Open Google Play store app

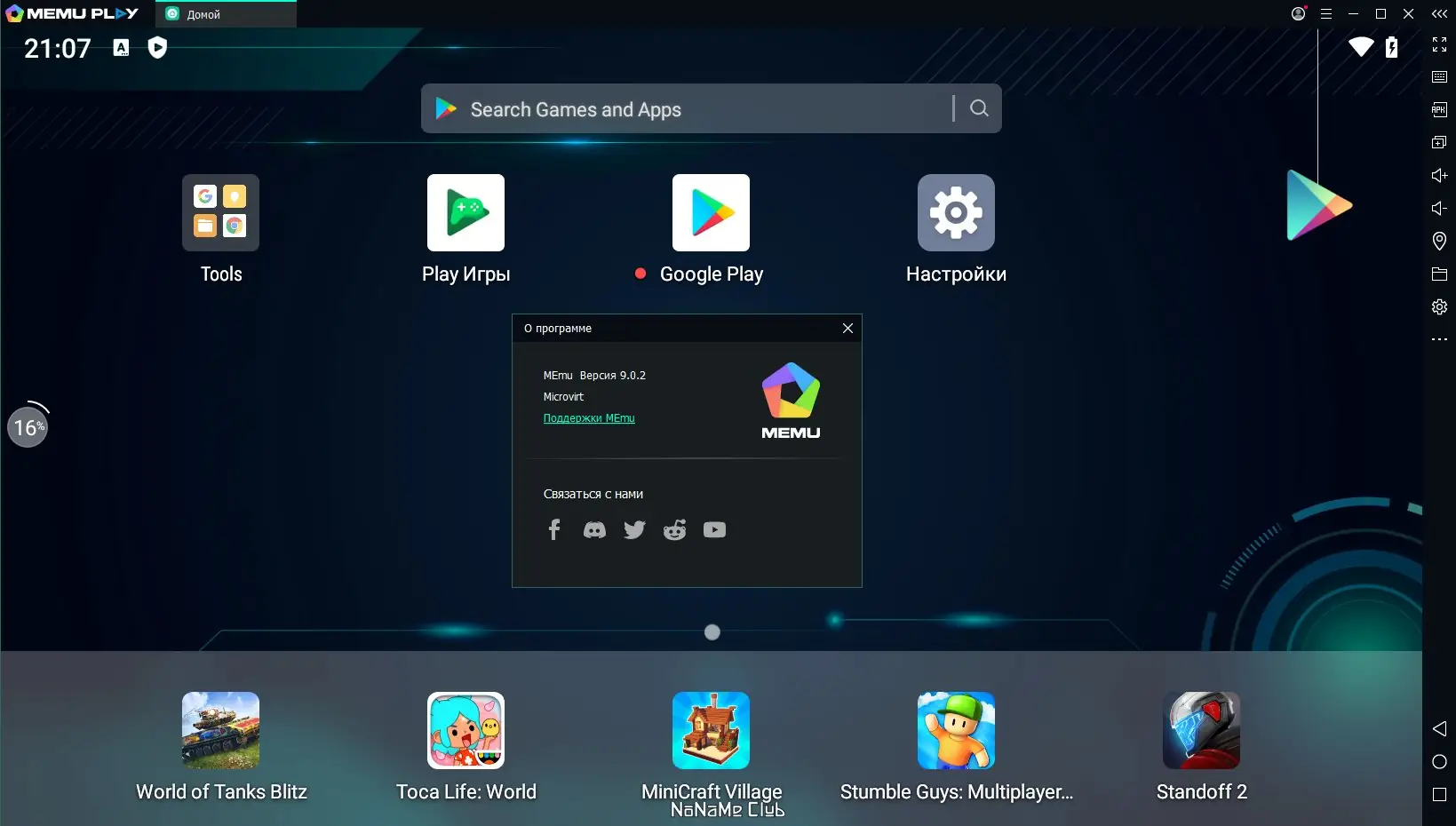pos(711,213)
